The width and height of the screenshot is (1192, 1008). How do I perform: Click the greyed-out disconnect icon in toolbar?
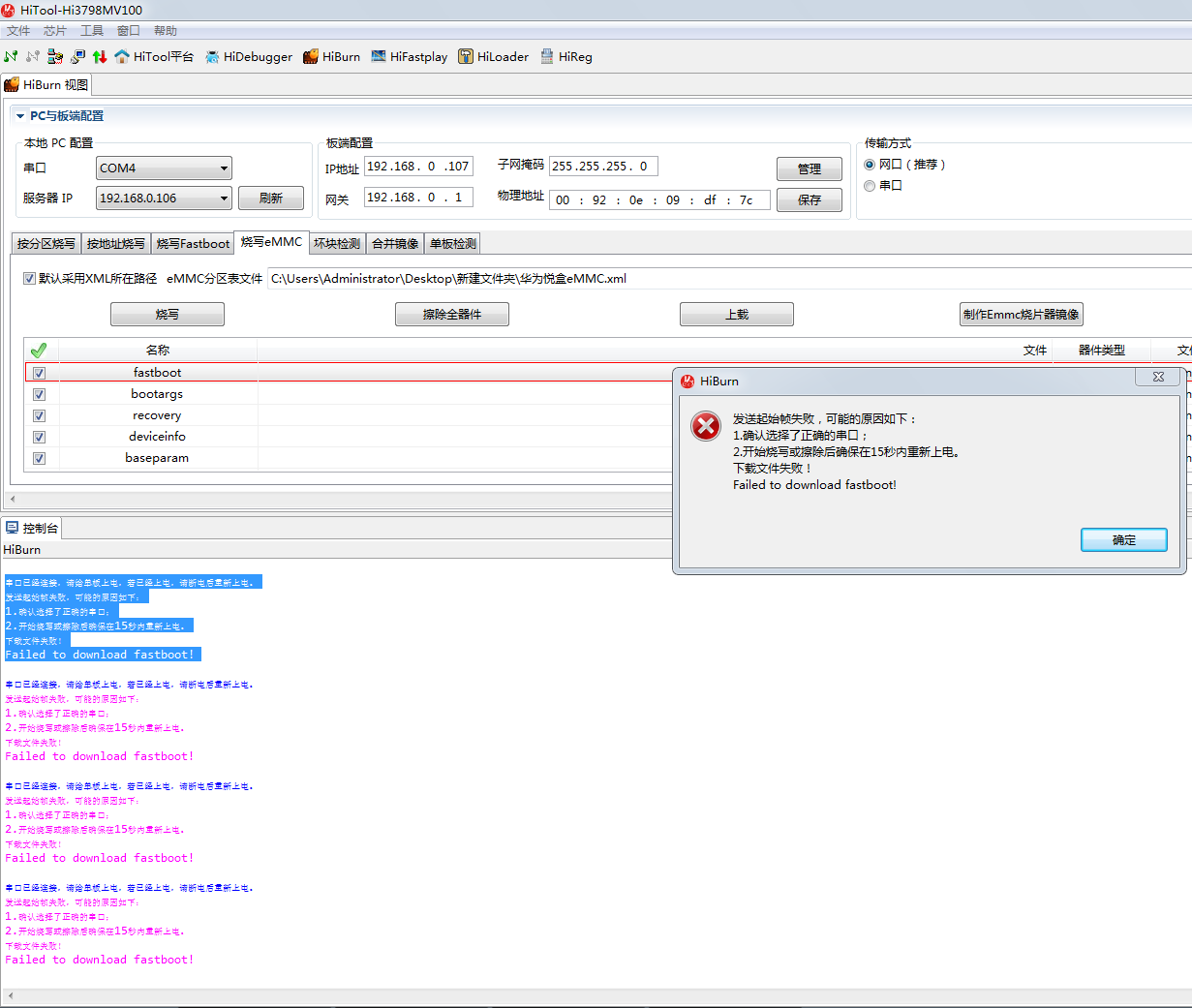(33, 56)
